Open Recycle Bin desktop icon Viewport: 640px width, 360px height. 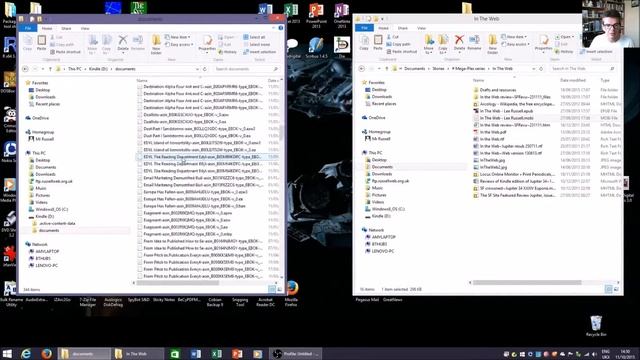[596, 326]
